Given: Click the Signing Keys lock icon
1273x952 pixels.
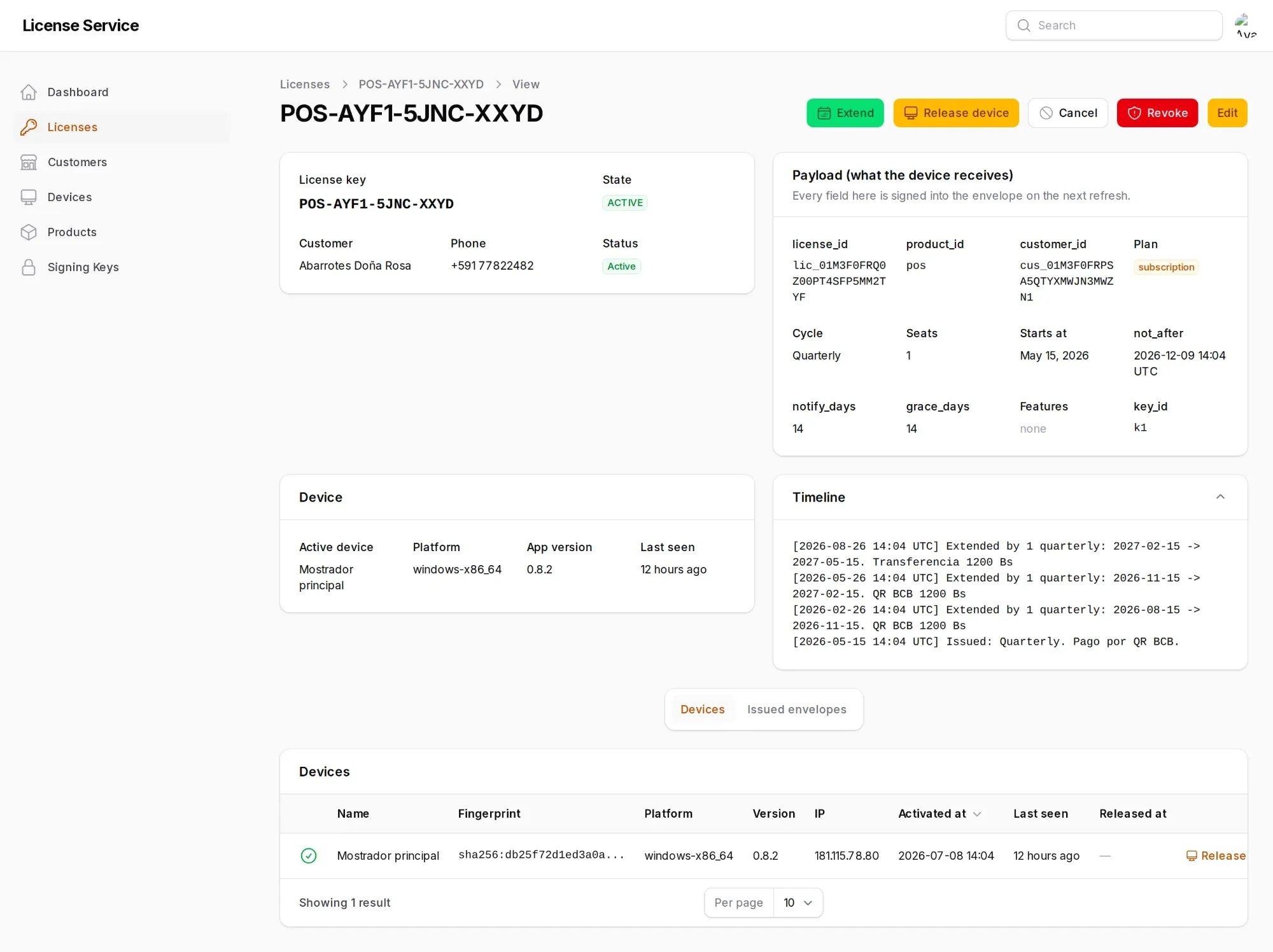Looking at the screenshot, I should [x=29, y=267].
